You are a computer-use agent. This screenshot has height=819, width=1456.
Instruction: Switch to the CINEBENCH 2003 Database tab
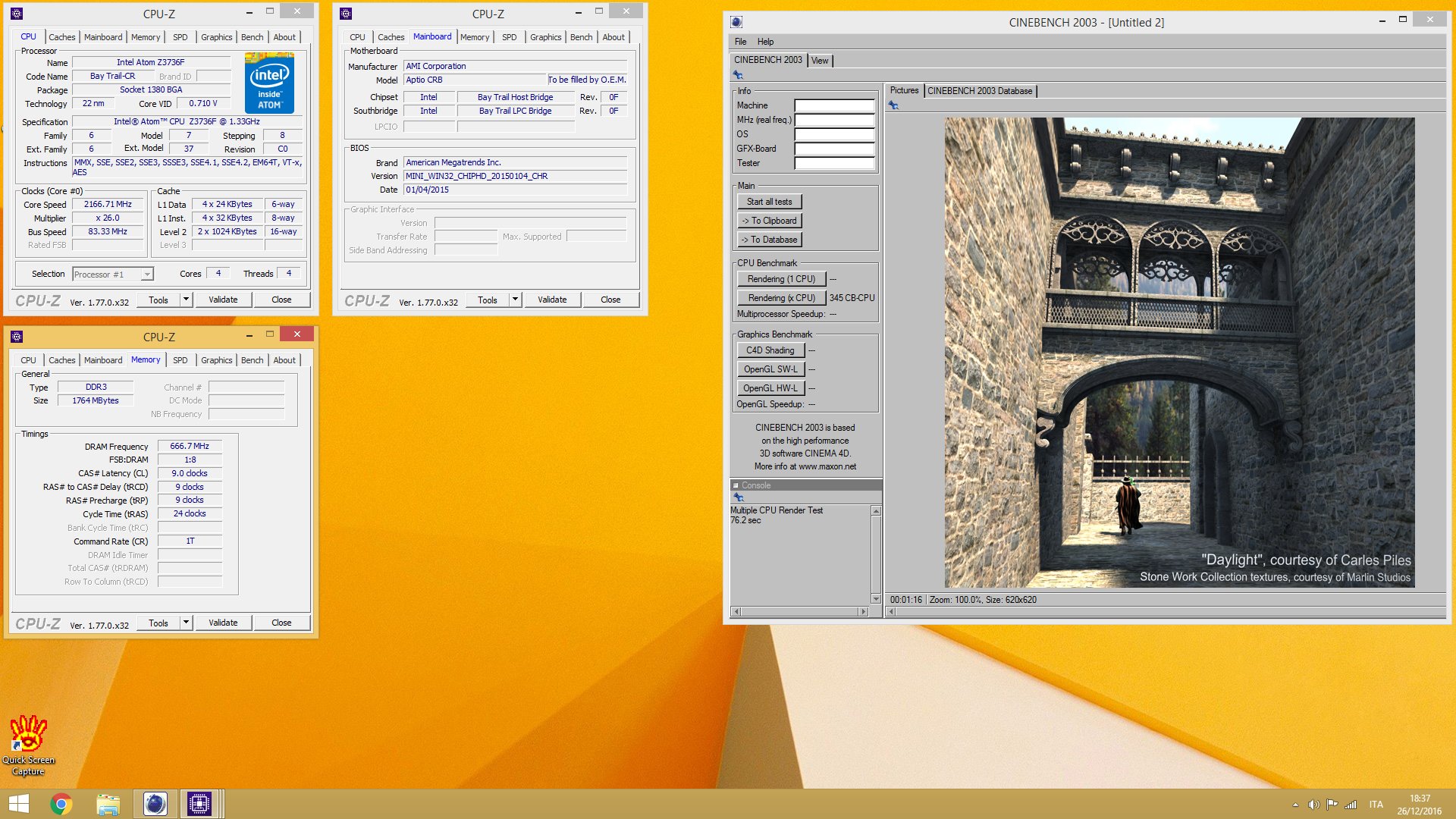980,91
